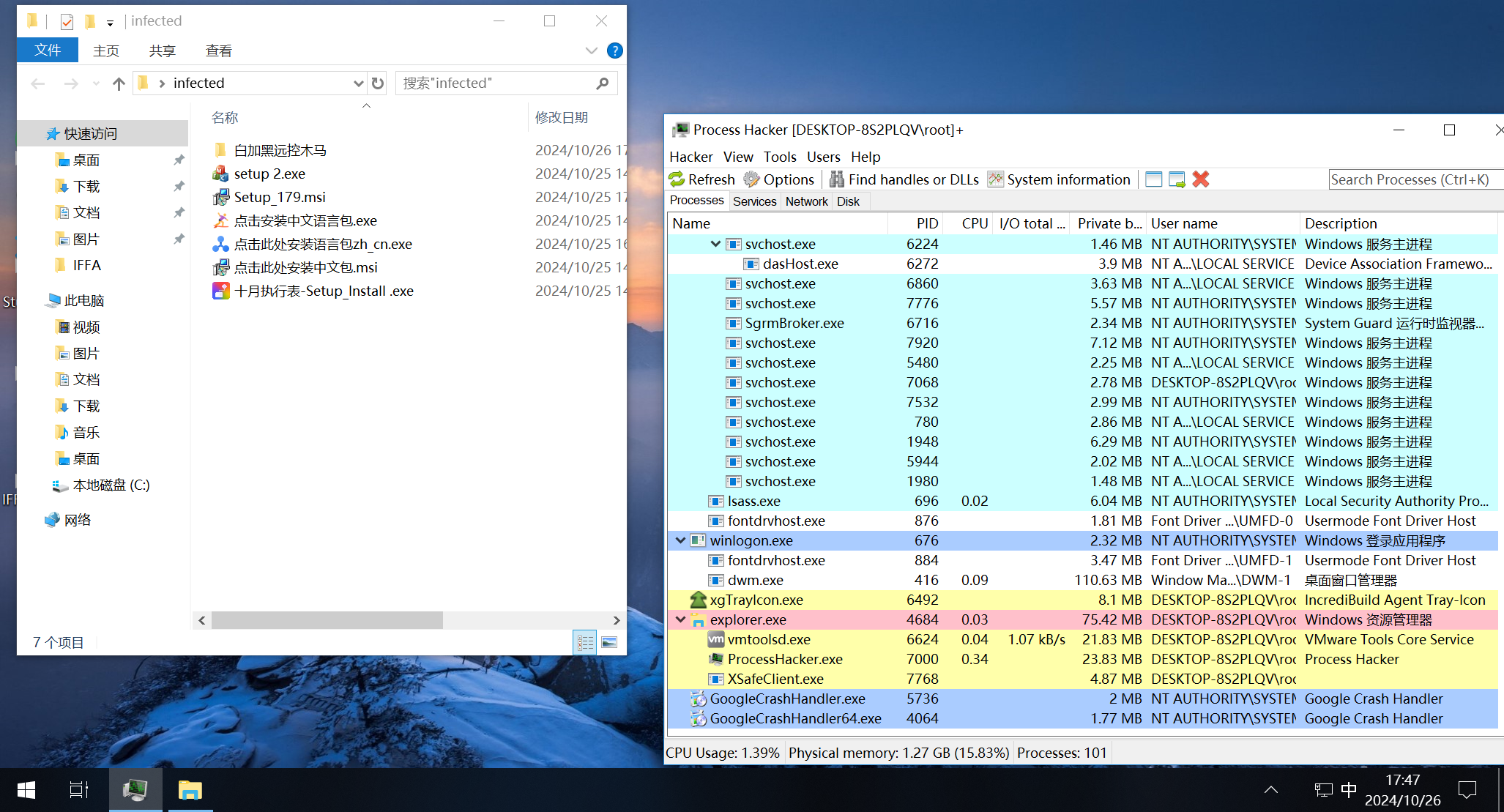1504x812 pixels.
Task: Select GoogleCrashHandler64.exe icon
Action: tap(699, 718)
